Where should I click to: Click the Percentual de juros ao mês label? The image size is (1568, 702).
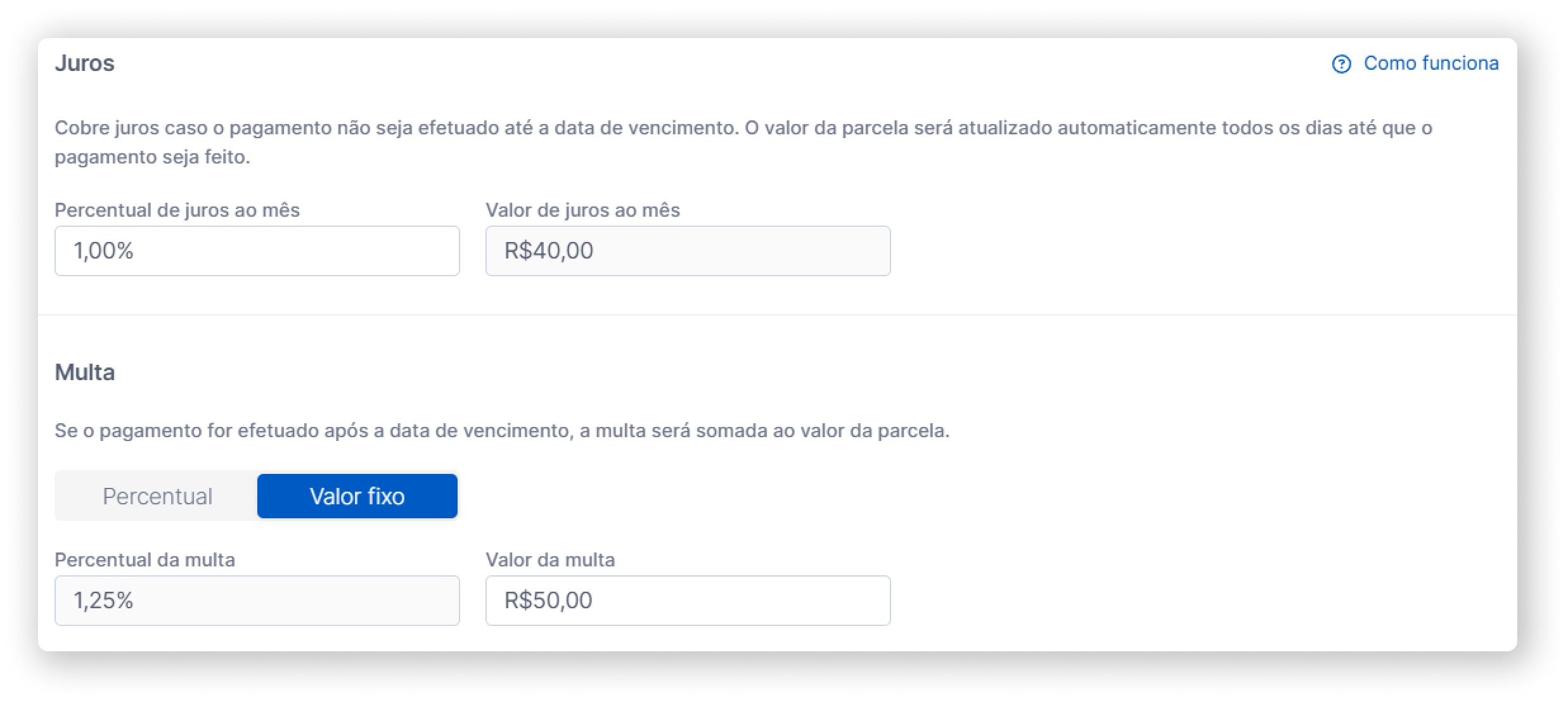click(x=177, y=210)
